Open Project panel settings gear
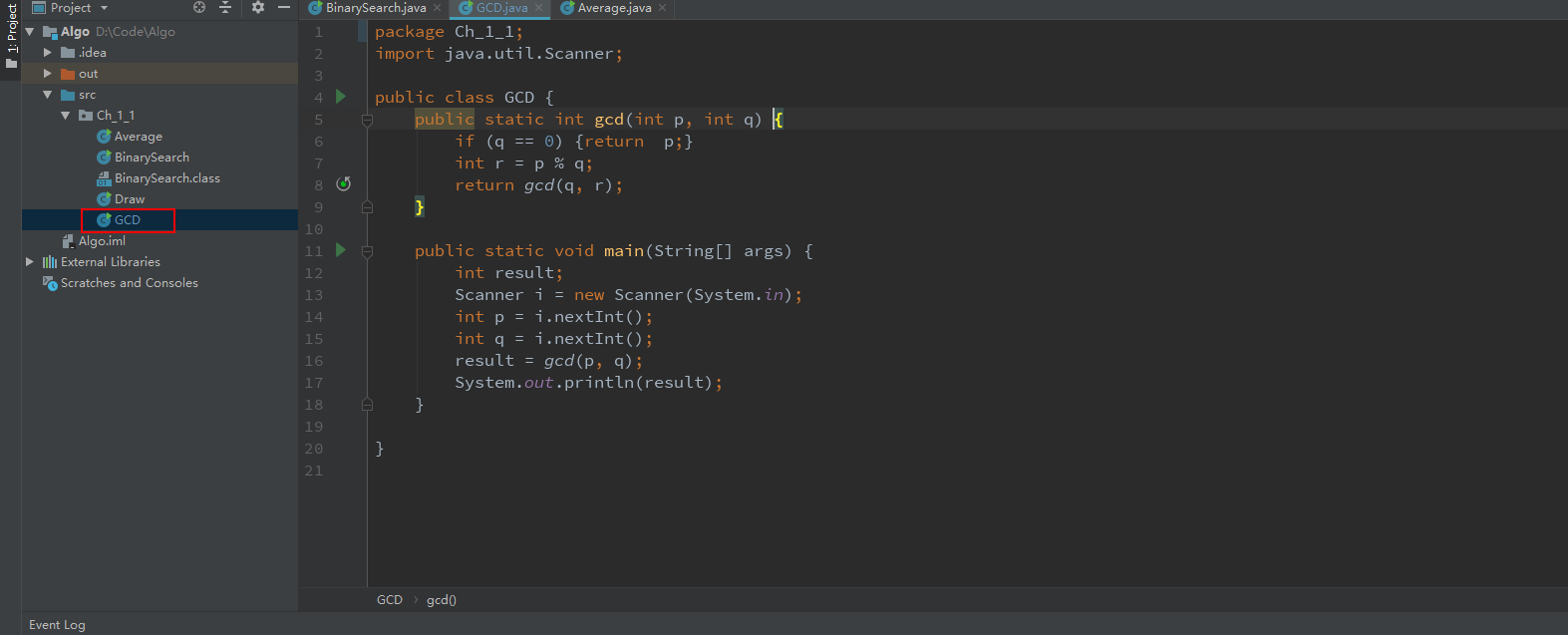This screenshot has height=635, width=1568. pos(258,7)
